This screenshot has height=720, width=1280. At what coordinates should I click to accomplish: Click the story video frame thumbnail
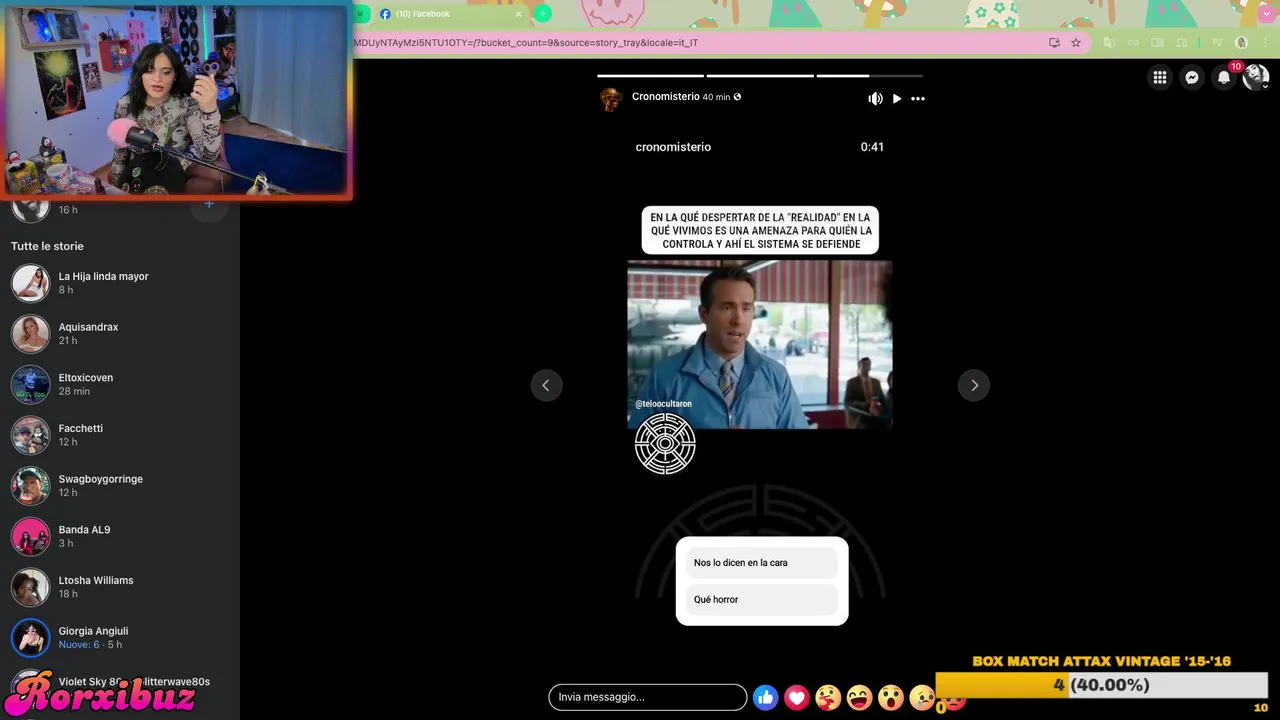tap(759, 345)
